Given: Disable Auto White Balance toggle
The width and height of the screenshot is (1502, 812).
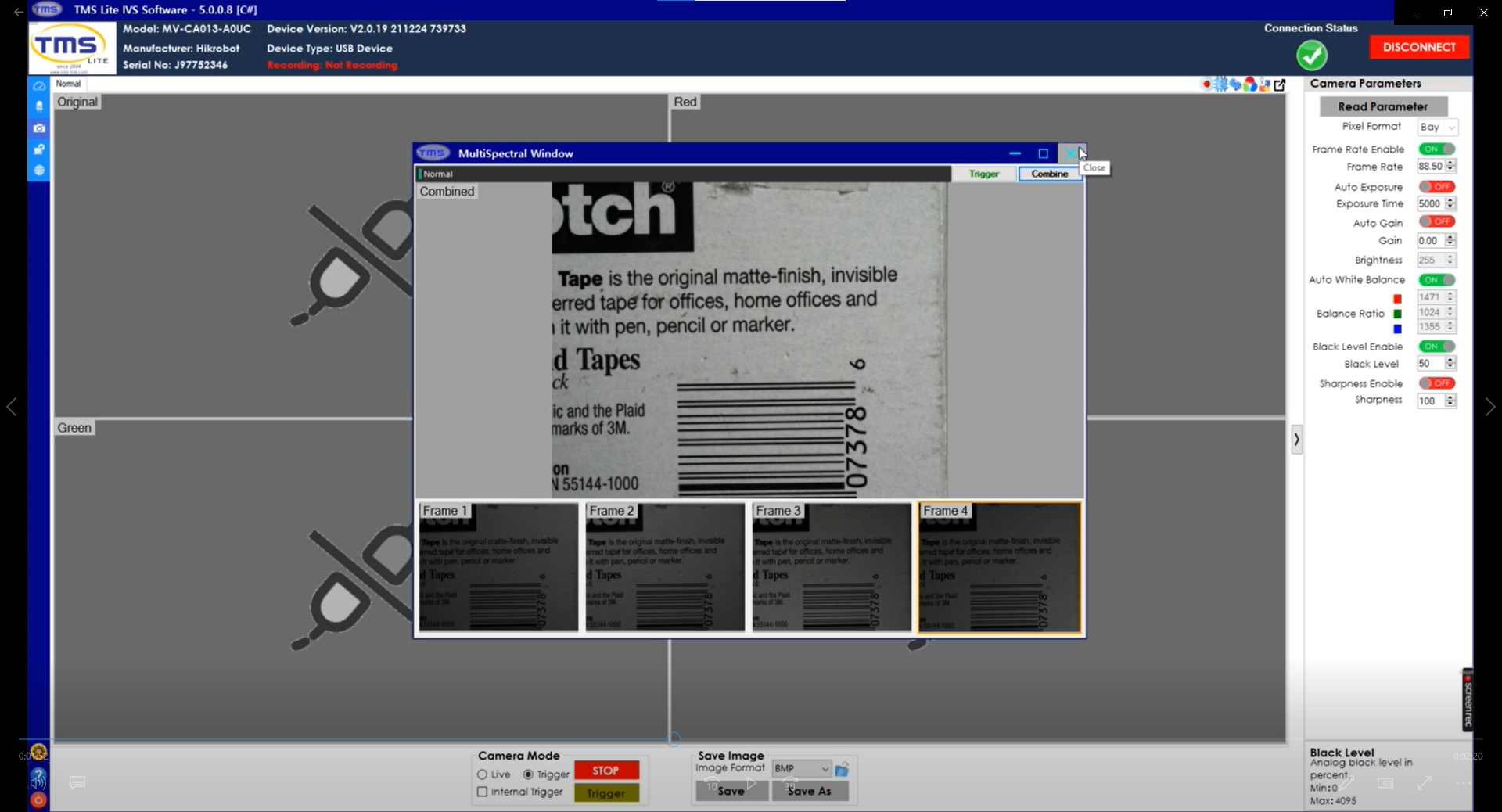Looking at the screenshot, I should pos(1438,280).
